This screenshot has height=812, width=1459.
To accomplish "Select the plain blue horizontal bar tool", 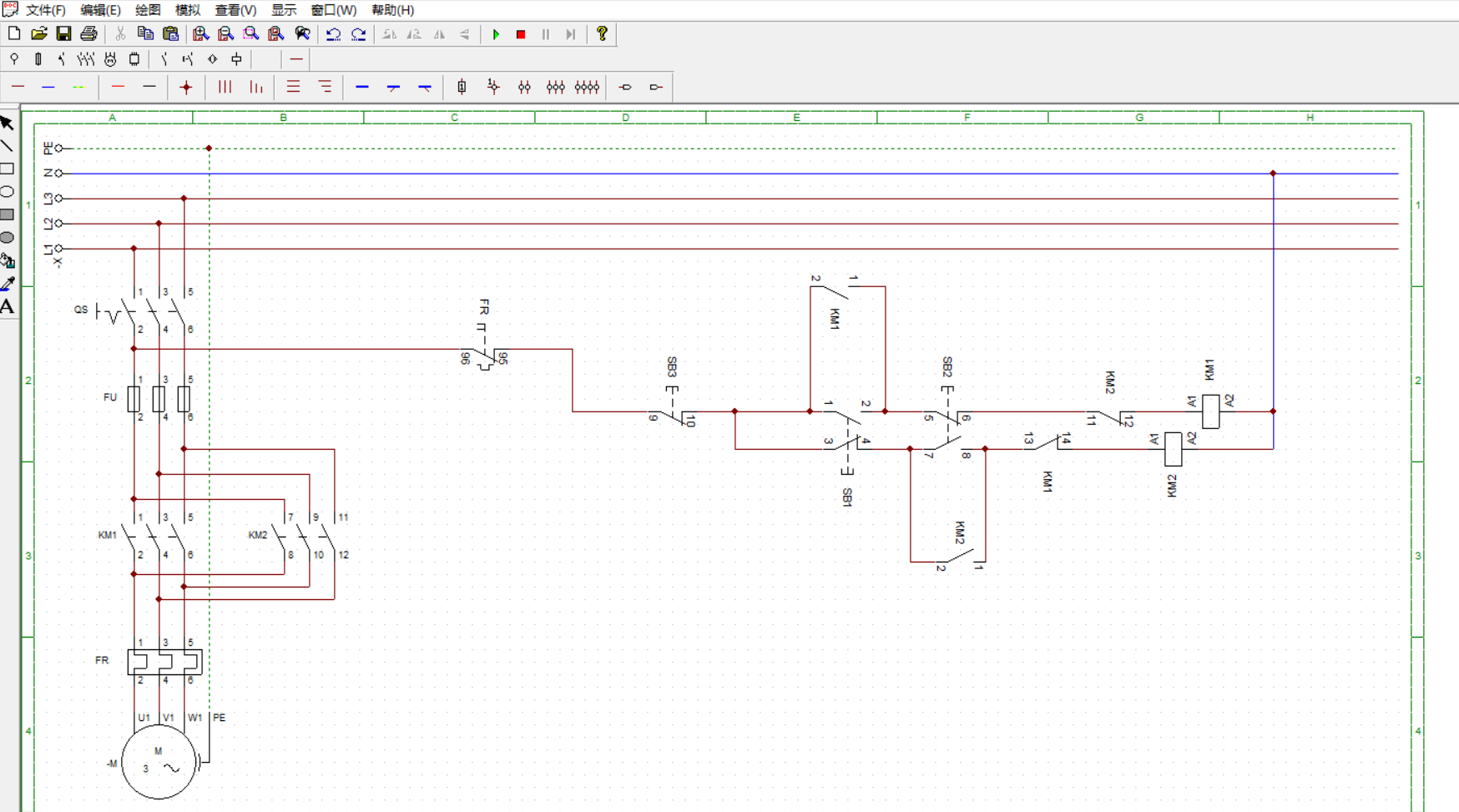I will pos(362,87).
